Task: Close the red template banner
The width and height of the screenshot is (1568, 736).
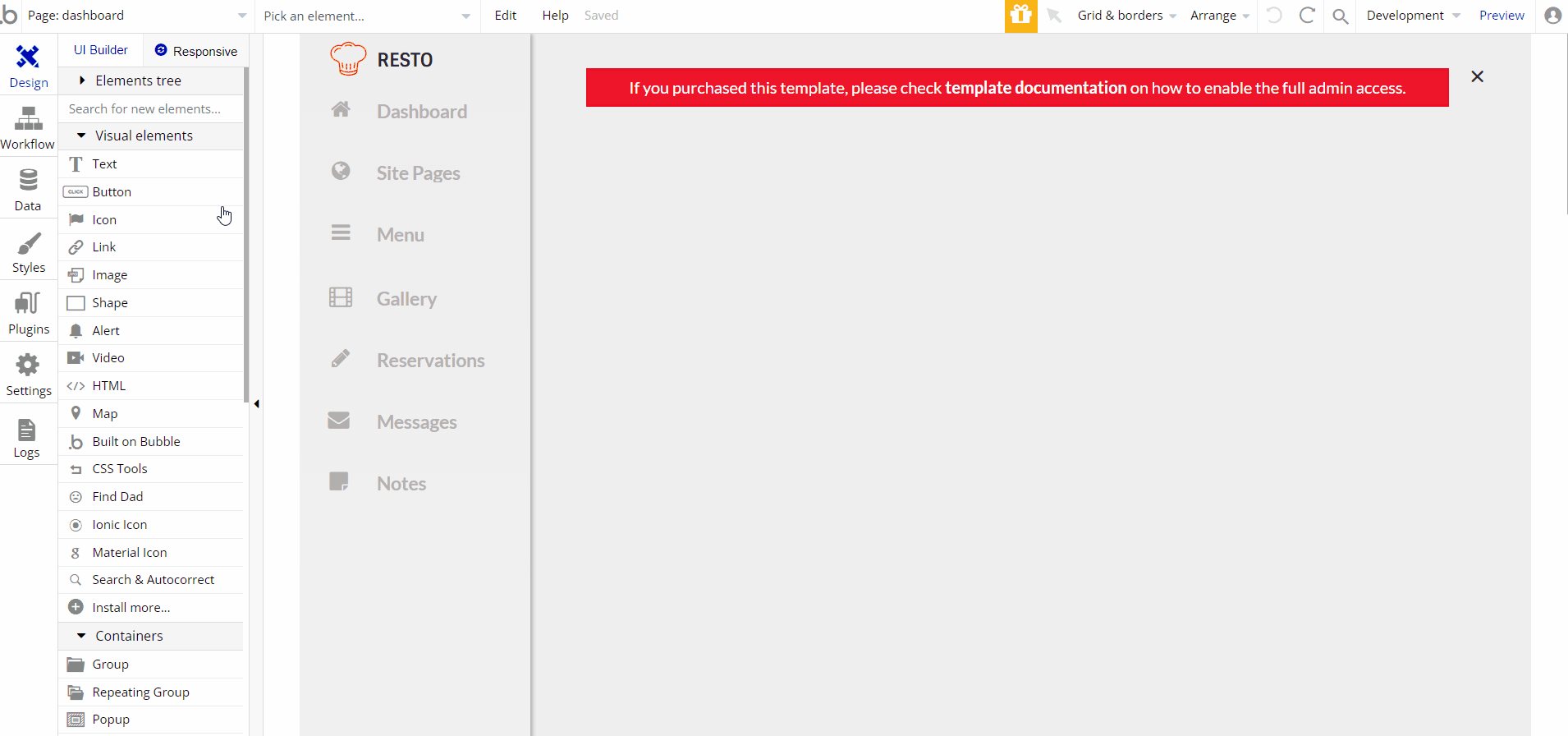Action: point(1477,76)
